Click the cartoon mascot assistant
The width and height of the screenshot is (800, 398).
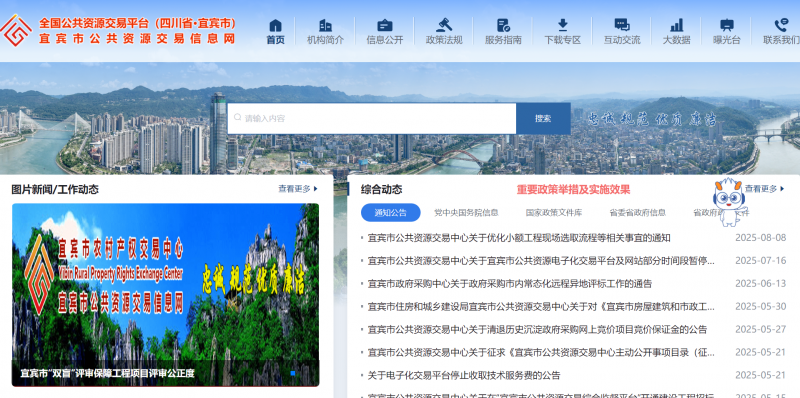(x=728, y=202)
